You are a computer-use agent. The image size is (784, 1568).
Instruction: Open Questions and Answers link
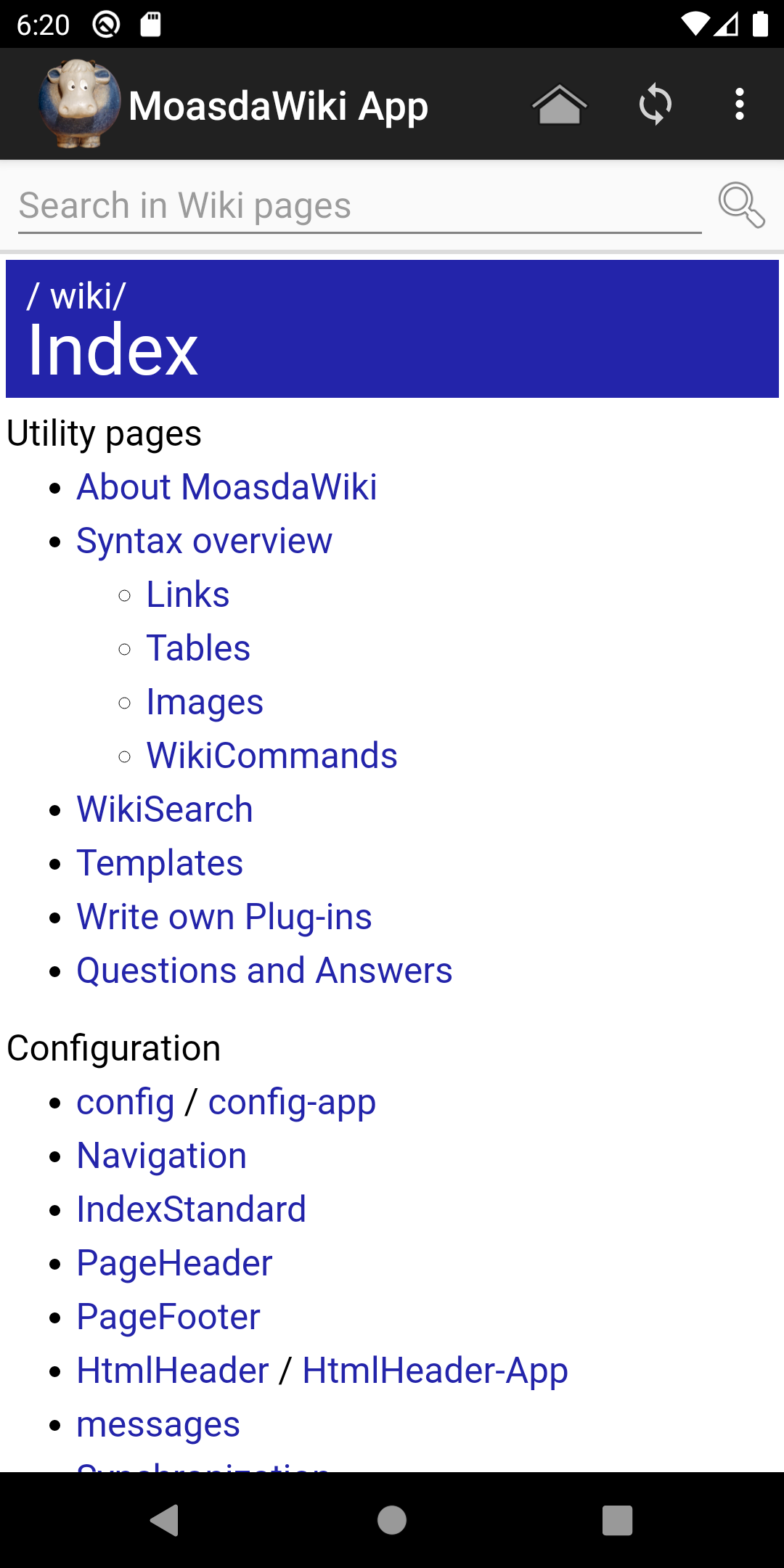coord(264,971)
